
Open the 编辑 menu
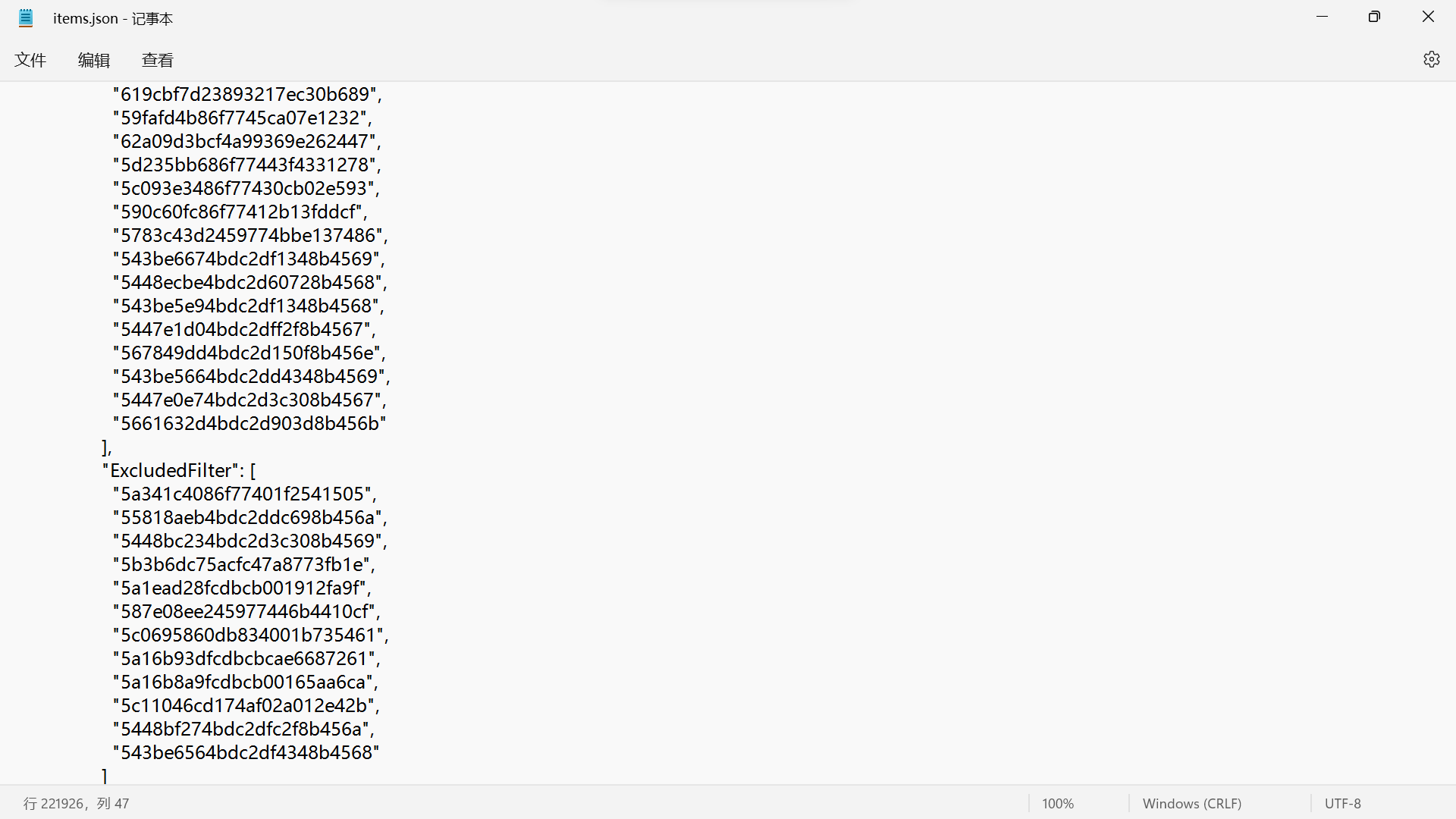[x=94, y=60]
